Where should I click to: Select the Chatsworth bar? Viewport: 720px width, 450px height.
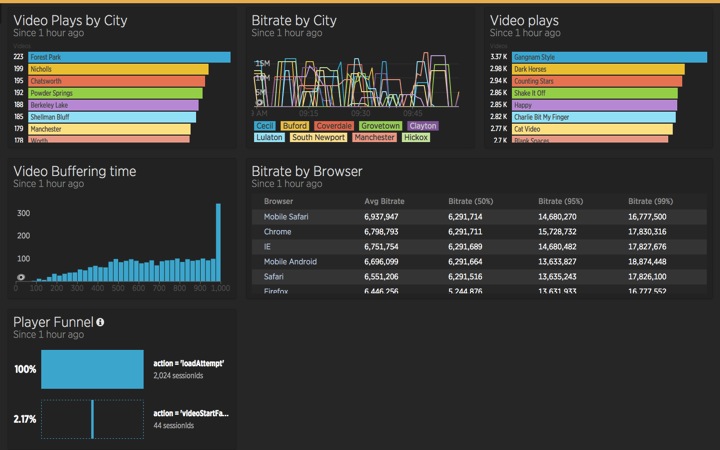(117, 81)
